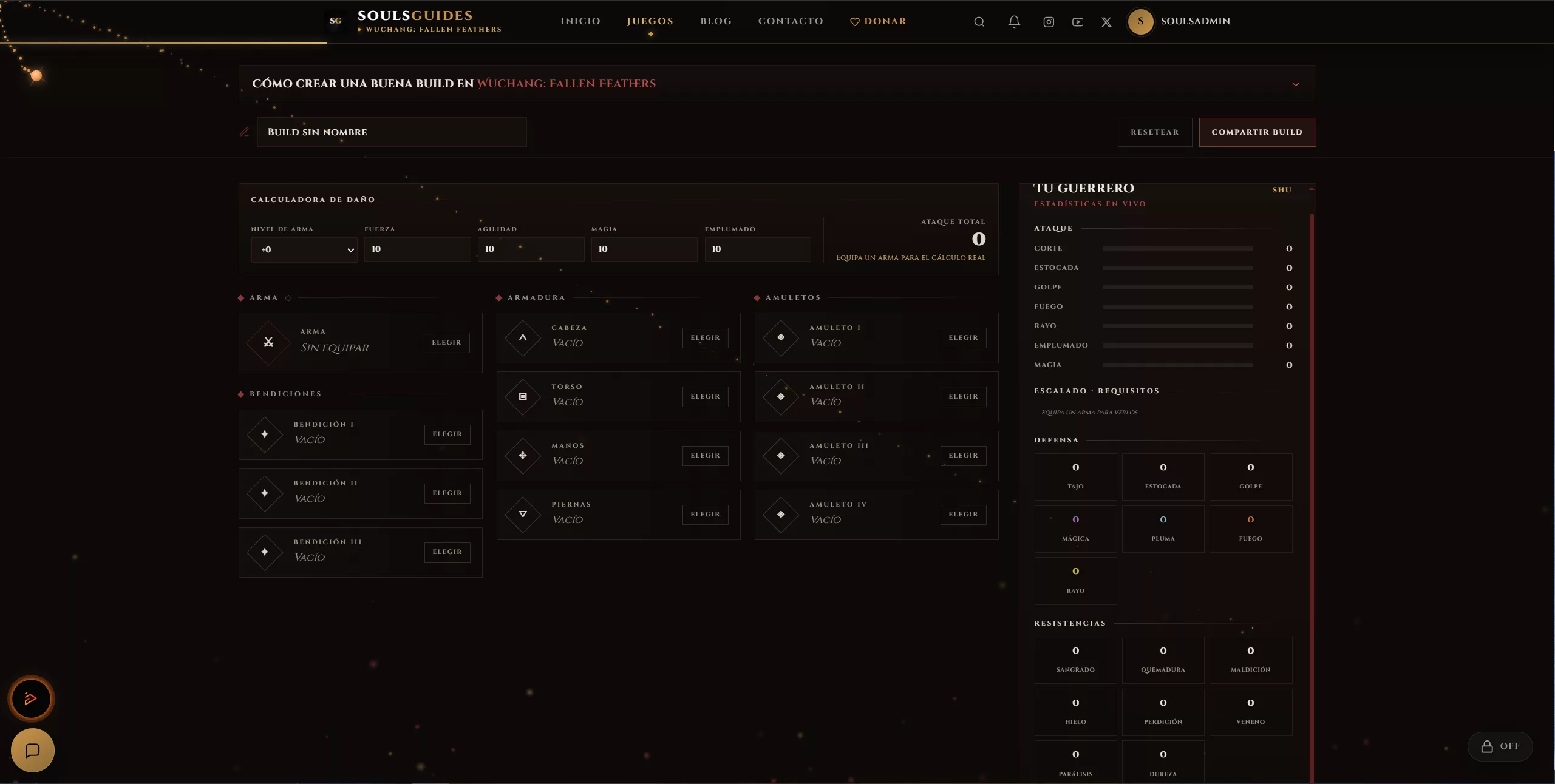Open the YouTube icon link

coord(1078,22)
